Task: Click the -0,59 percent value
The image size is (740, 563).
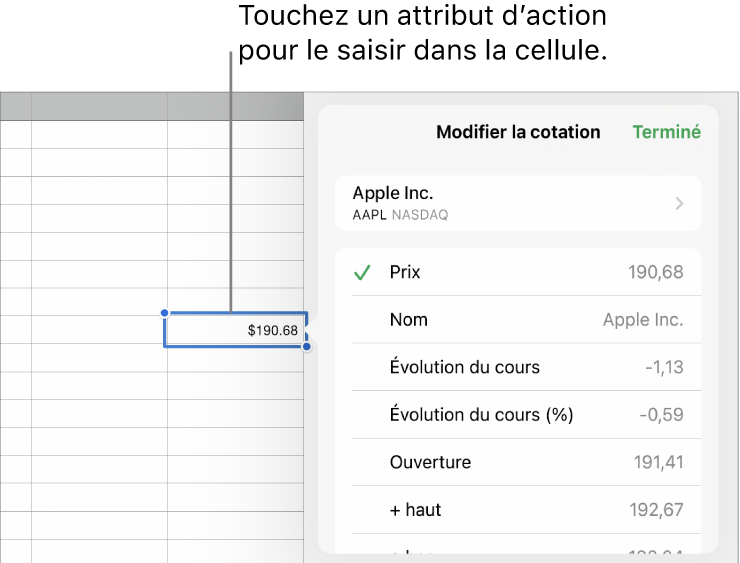Action: click(662, 415)
